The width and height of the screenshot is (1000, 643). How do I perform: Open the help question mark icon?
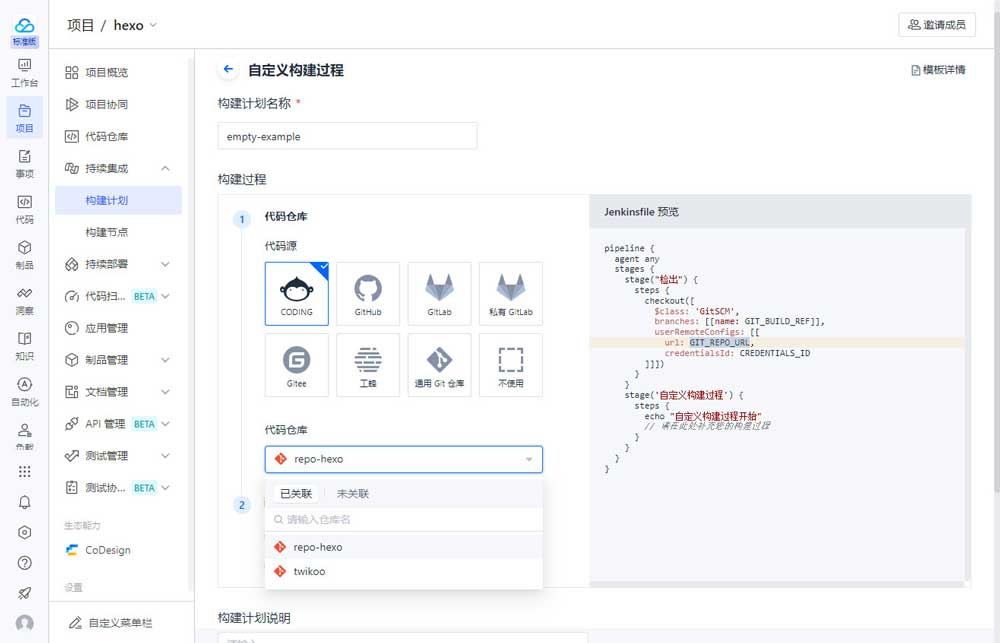tap(24, 563)
